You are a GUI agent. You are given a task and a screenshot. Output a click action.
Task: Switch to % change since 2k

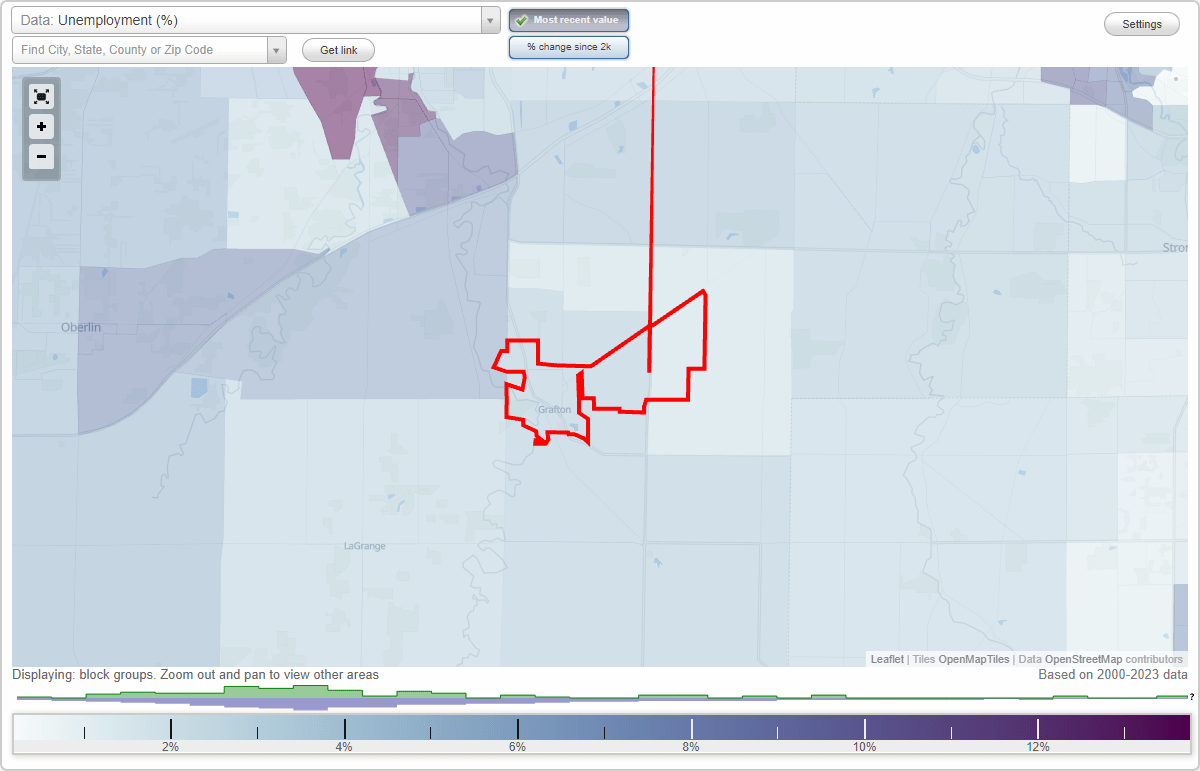[x=569, y=47]
